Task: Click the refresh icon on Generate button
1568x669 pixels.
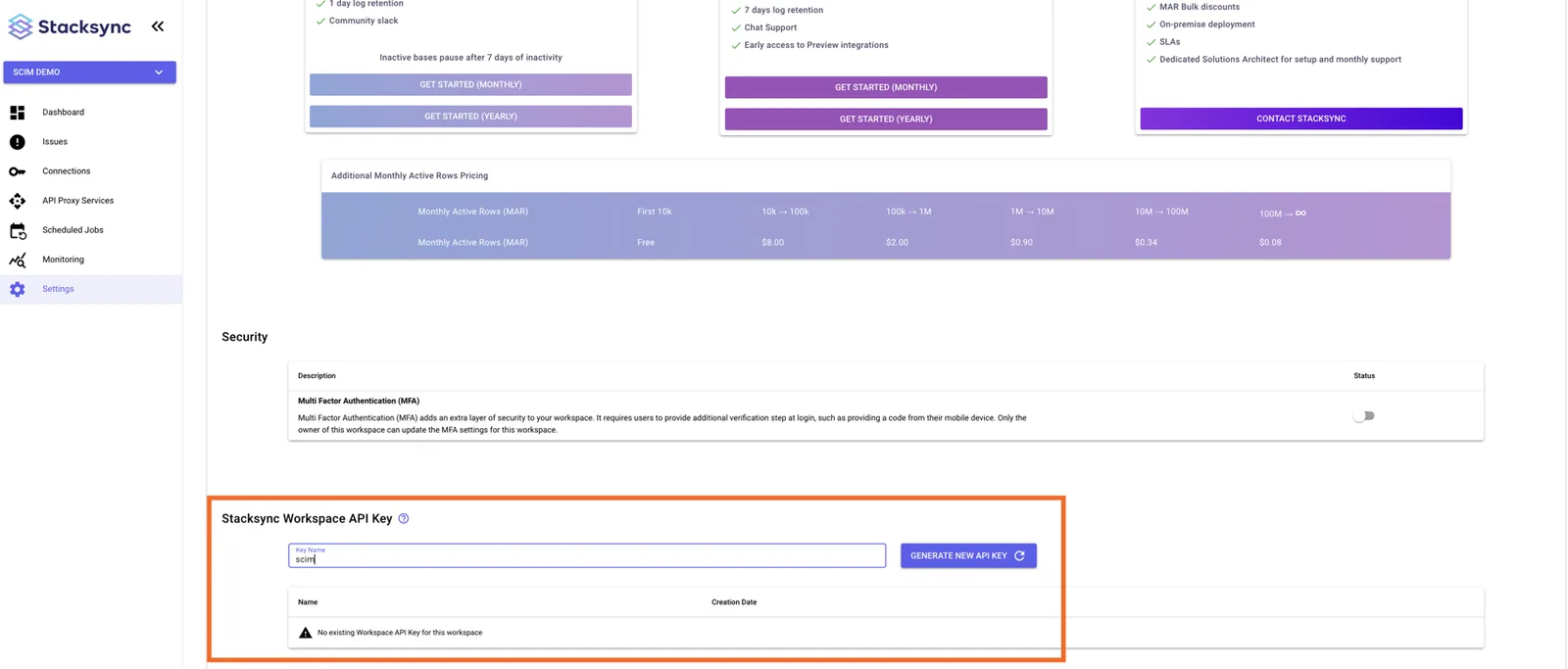Action: click(x=1019, y=555)
